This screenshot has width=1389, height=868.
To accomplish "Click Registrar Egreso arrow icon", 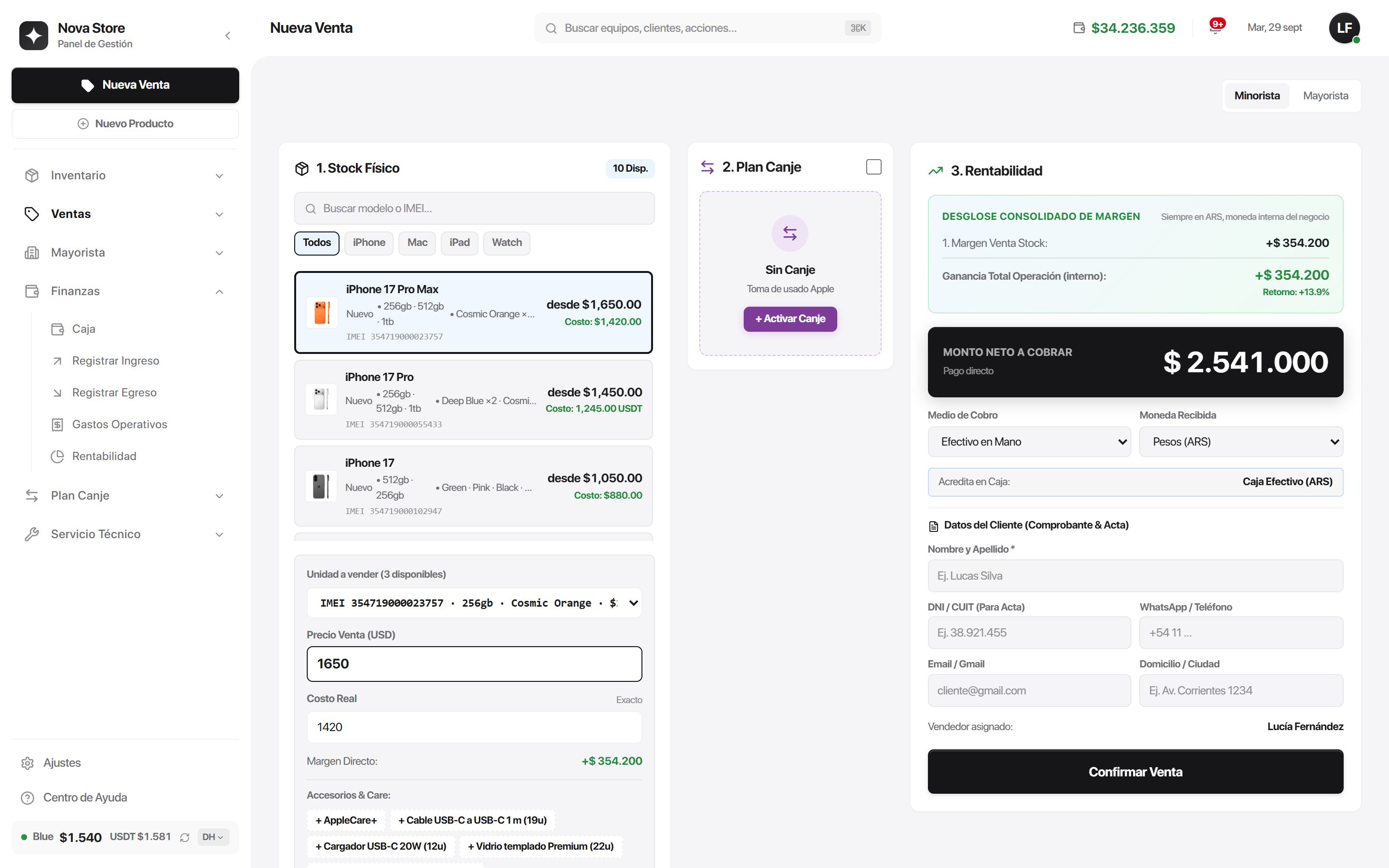I will (57, 393).
